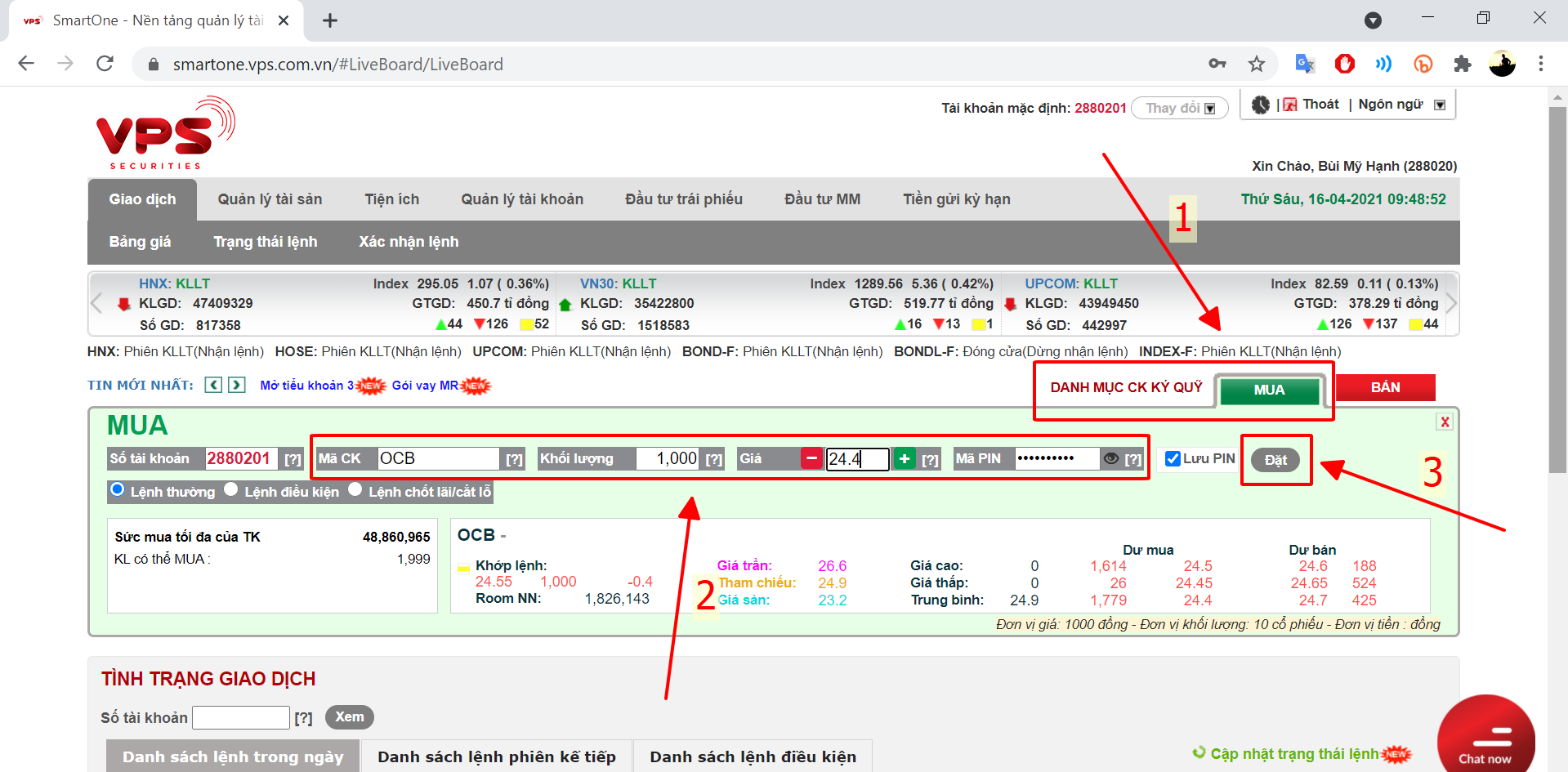Toggle the Lưu PIN checkbox
Viewport: 1568px width, 772px height.
coord(1173,458)
